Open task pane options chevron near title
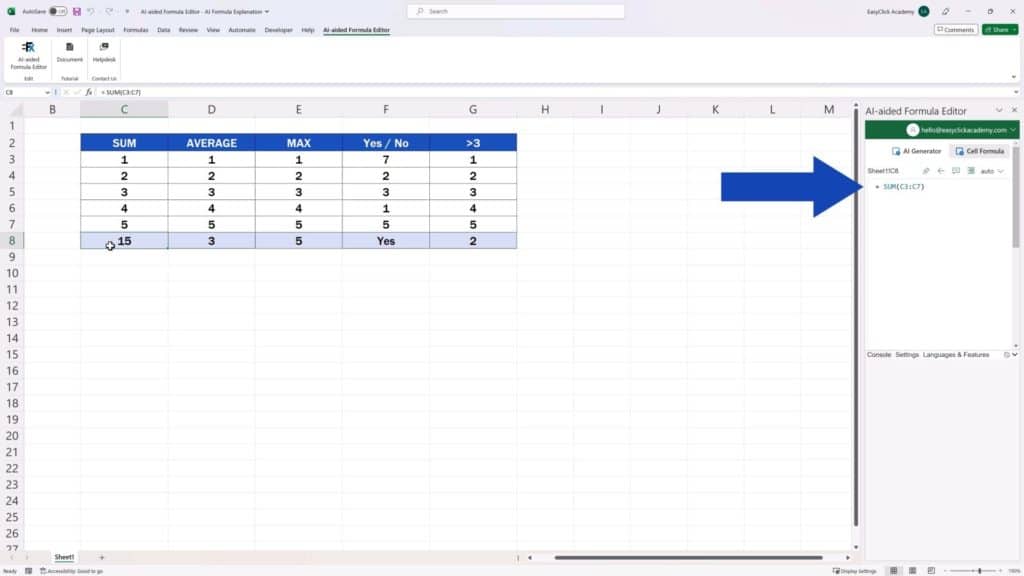The height and width of the screenshot is (576, 1024). 999,110
